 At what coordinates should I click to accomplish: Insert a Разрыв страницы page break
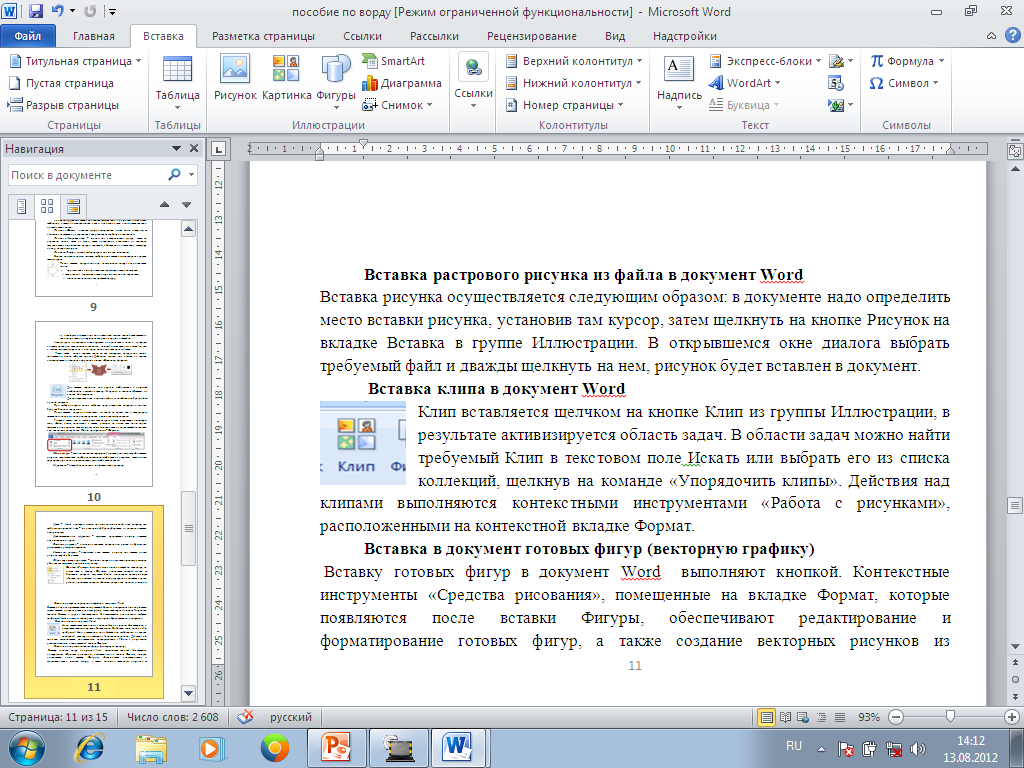pyautogui.click(x=63, y=105)
